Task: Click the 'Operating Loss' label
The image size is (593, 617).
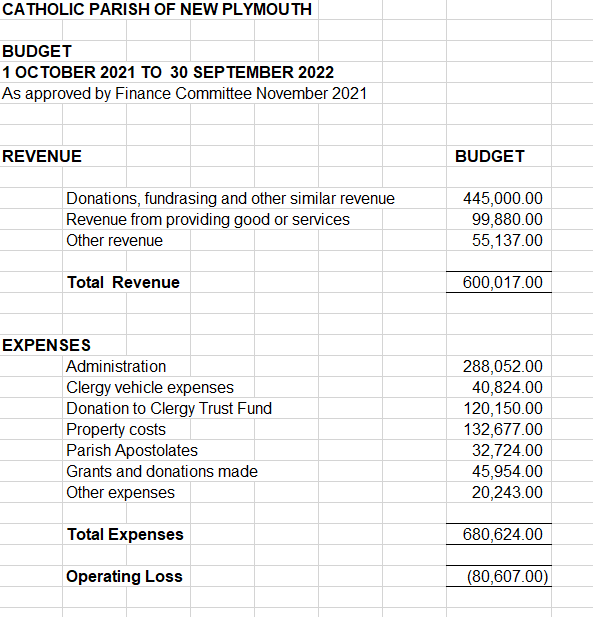Action: point(124,576)
